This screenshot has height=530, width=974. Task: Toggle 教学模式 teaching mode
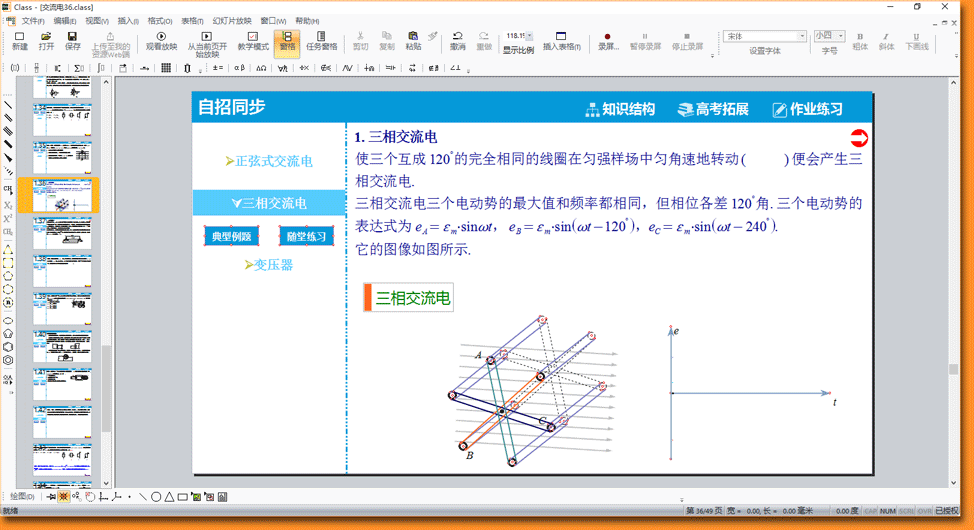tap(253, 41)
